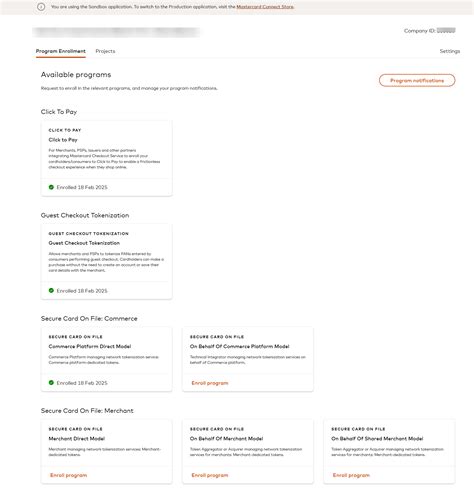Open the Guest Checkout Tokenization card

(x=106, y=262)
